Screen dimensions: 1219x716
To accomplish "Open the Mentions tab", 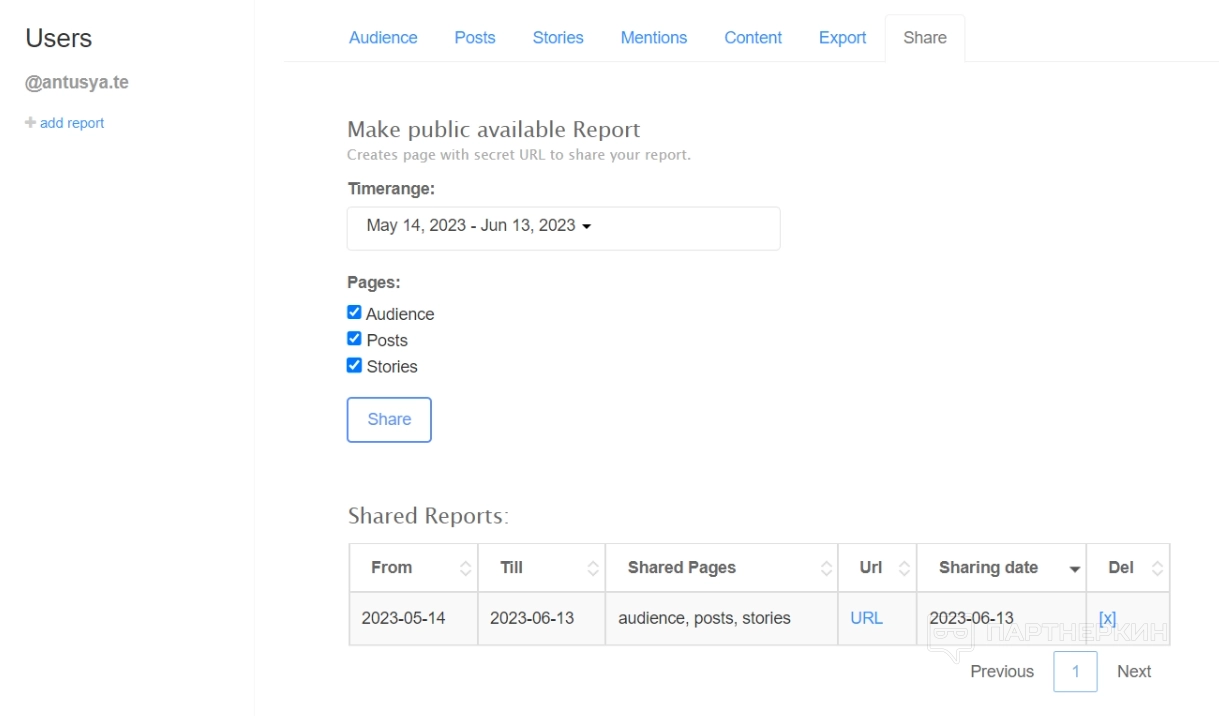I will (653, 38).
